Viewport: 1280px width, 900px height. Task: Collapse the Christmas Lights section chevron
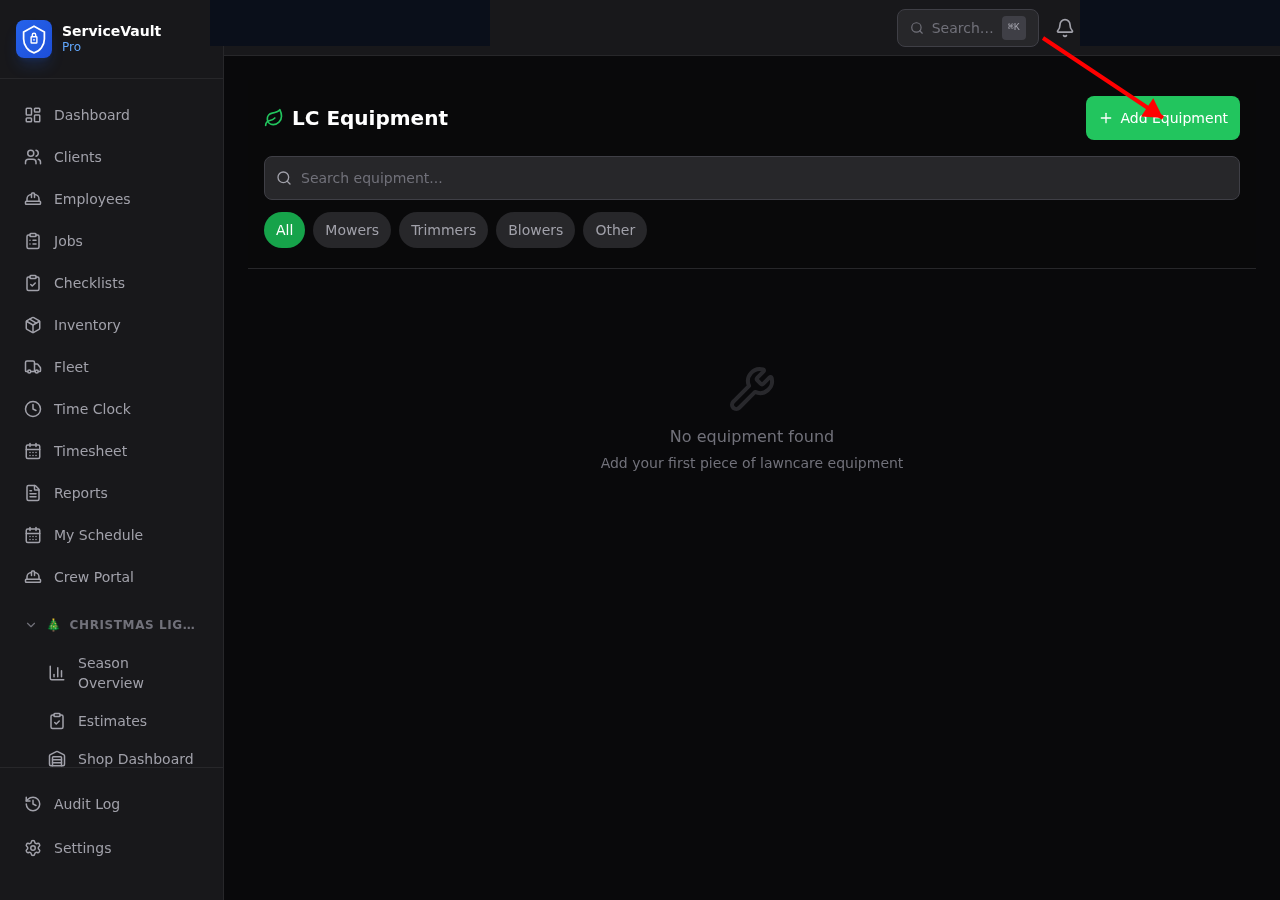[x=31, y=624]
